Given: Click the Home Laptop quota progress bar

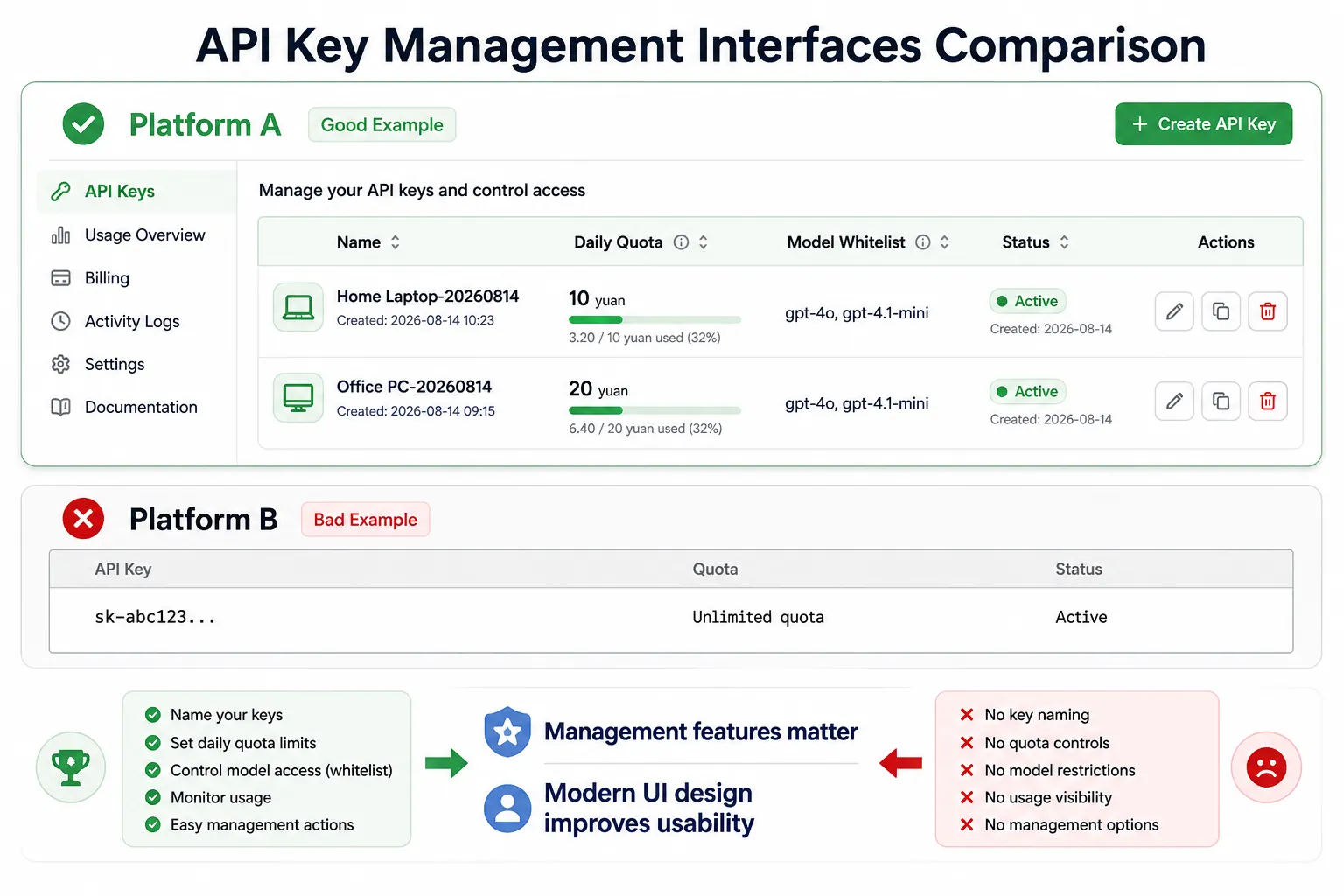Looking at the screenshot, I should click(x=654, y=320).
